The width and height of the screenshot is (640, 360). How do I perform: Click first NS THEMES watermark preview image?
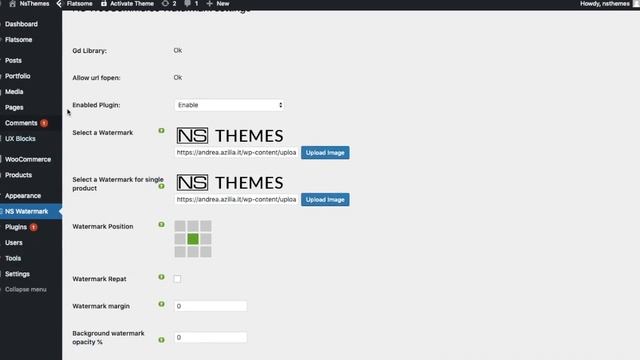(x=230, y=136)
